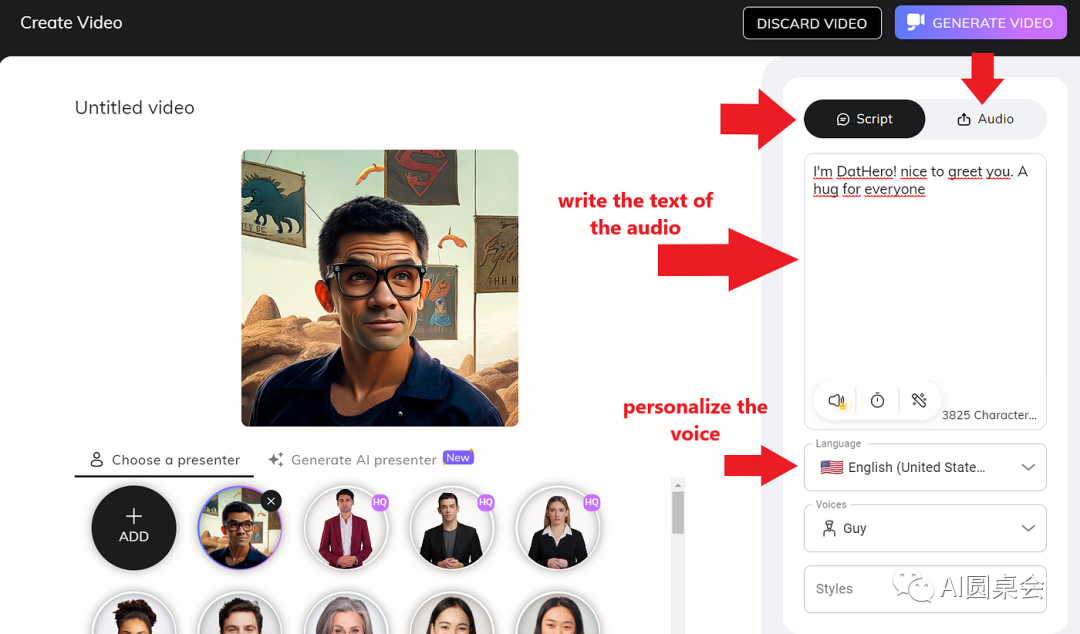Select the female presenter in black blazer
The width and height of the screenshot is (1080, 634).
(557, 528)
